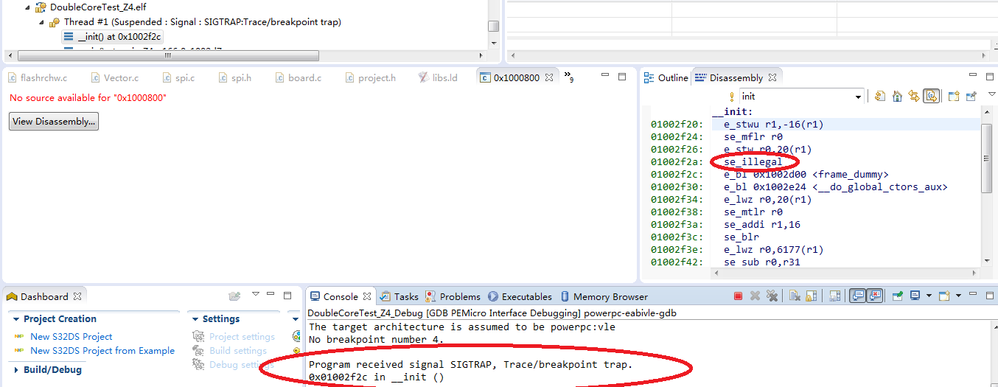Switch to the Tasks tab
Viewport: 998px width, 387px height.
pos(399,297)
